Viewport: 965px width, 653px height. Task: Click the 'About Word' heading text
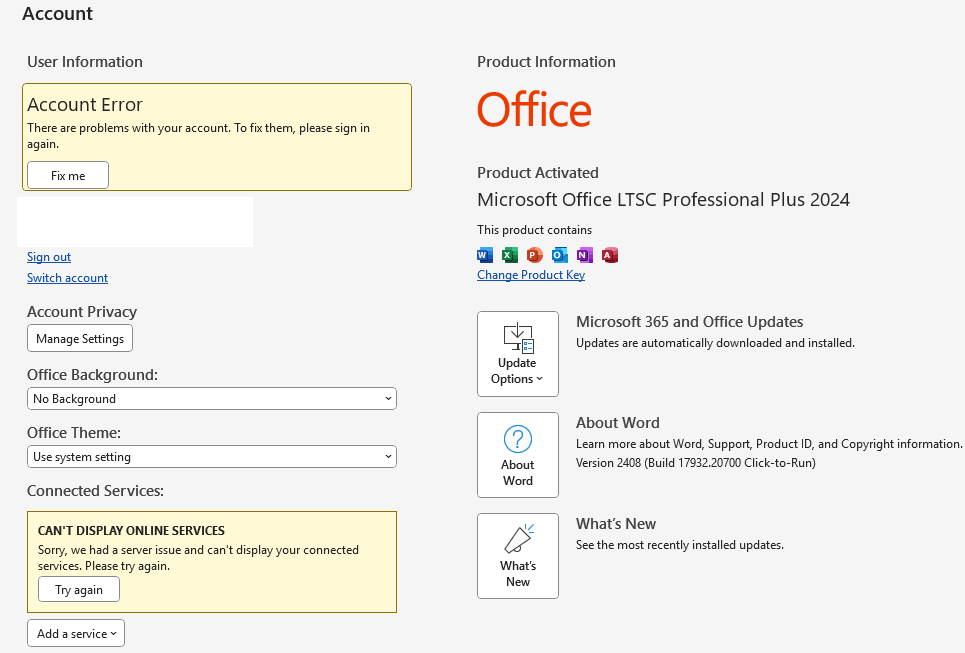tap(618, 423)
